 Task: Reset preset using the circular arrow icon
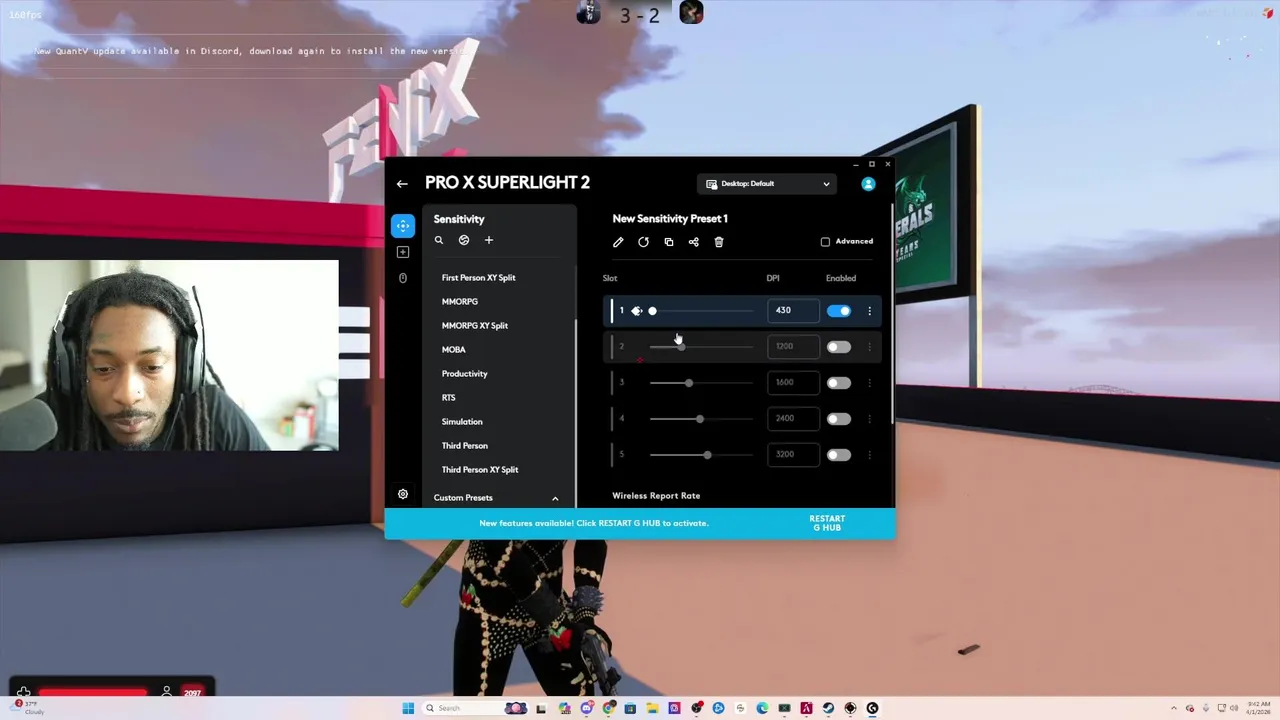pos(643,242)
